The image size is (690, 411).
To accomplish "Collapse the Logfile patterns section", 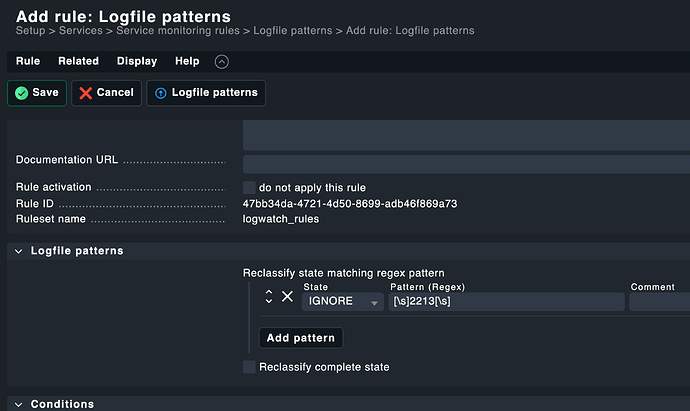I will tap(19, 251).
